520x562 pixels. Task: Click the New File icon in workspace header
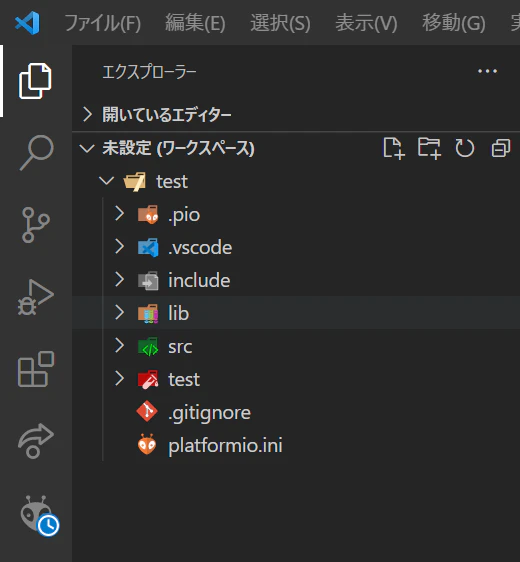coord(394,148)
